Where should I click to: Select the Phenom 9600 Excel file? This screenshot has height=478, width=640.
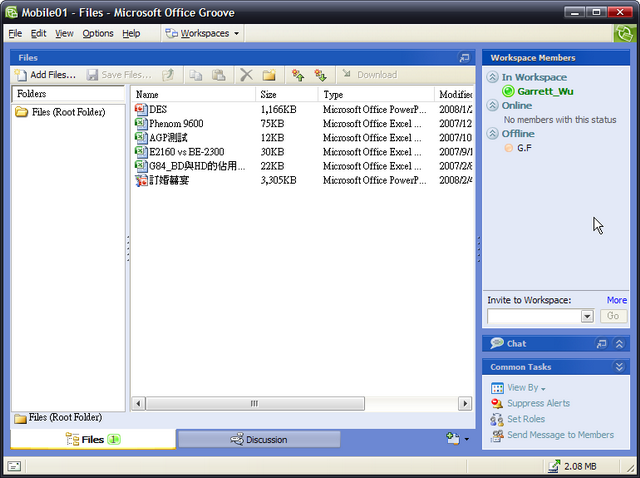[x=176, y=124]
